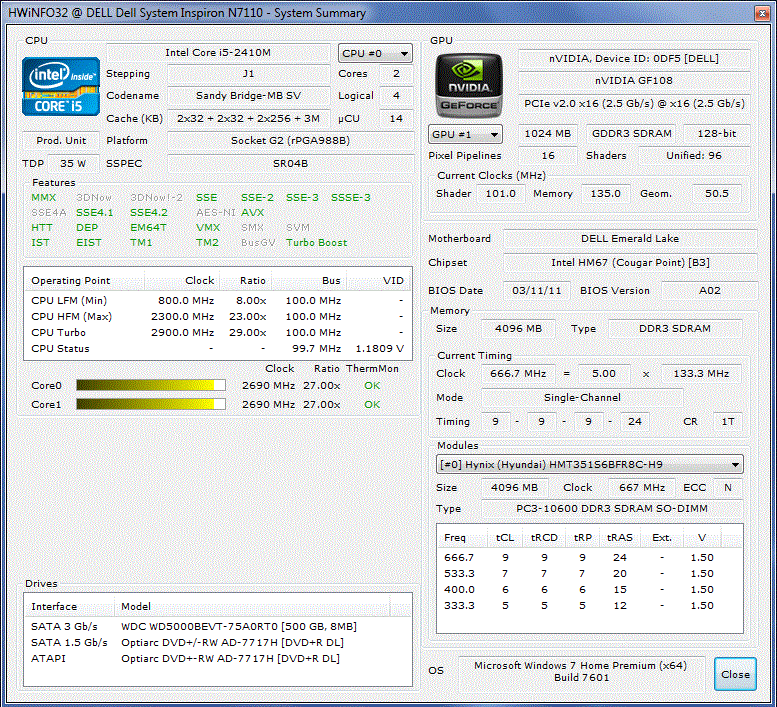Click the Prod. Unit button
This screenshot has height=707, width=777.
(61, 141)
